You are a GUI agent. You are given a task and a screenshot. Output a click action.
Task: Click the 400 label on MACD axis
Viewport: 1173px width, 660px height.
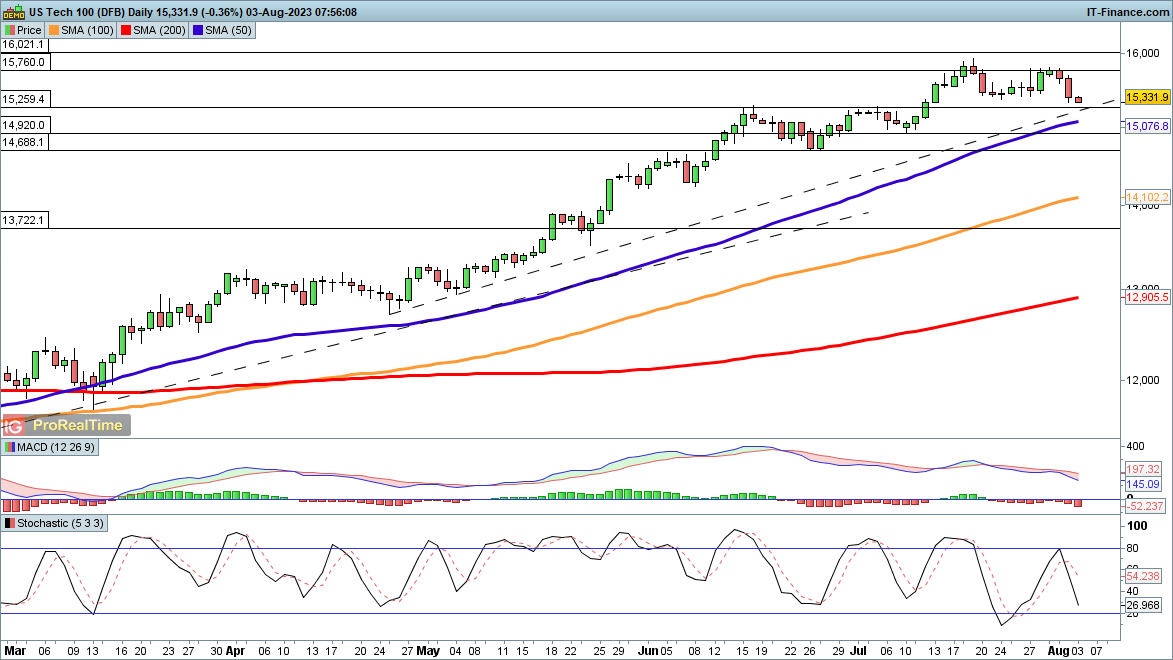coord(1135,446)
